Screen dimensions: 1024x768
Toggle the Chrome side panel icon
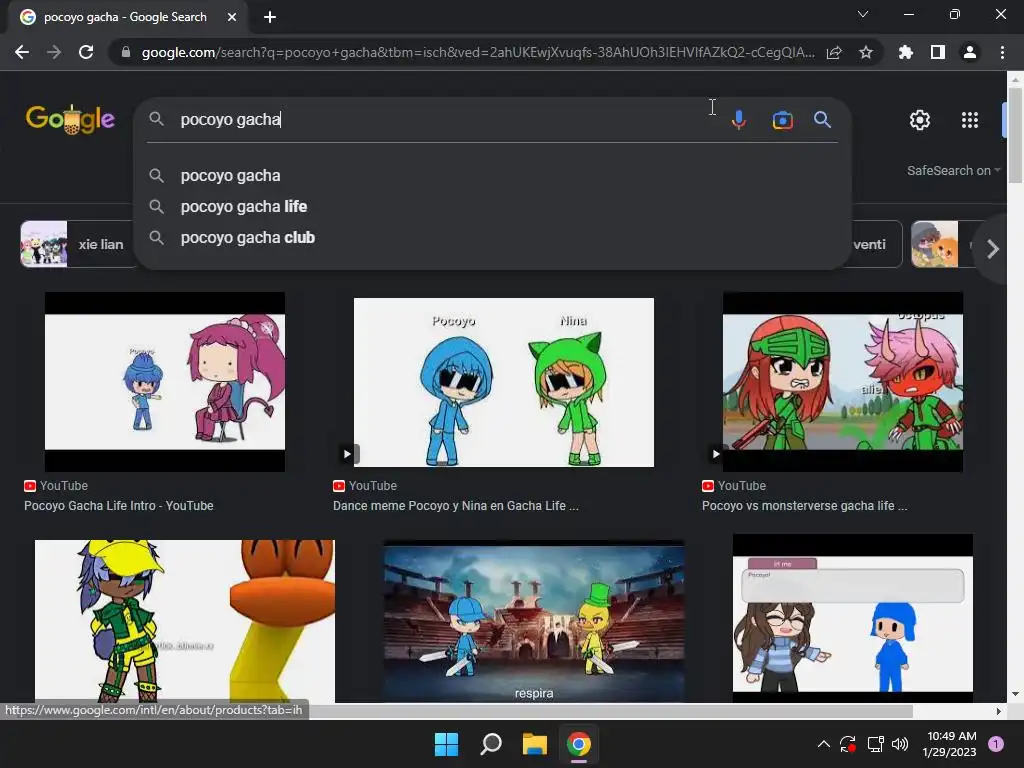pyautogui.click(x=938, y=52)
